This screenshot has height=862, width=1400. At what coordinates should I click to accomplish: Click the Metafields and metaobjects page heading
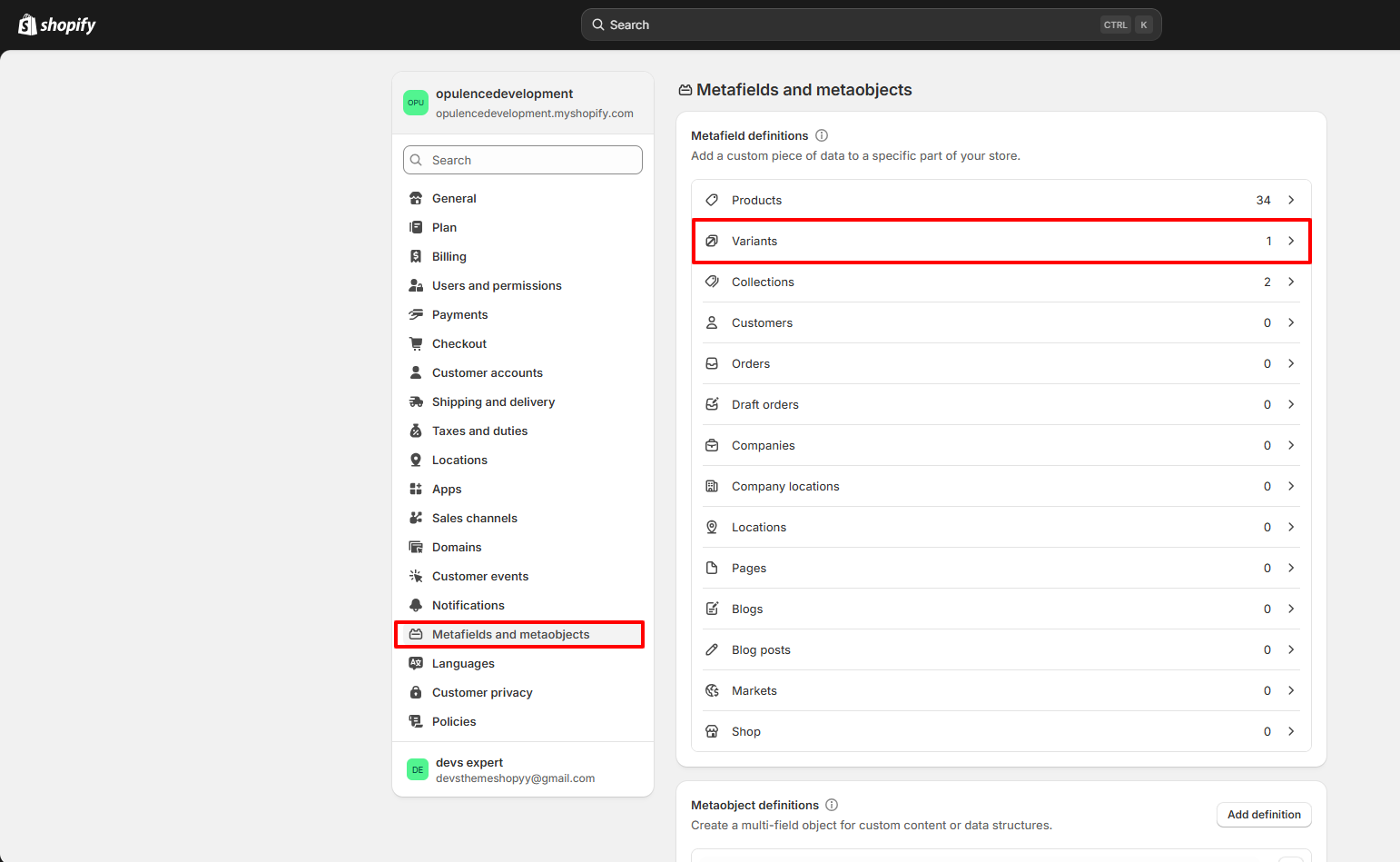click(804, 90)
